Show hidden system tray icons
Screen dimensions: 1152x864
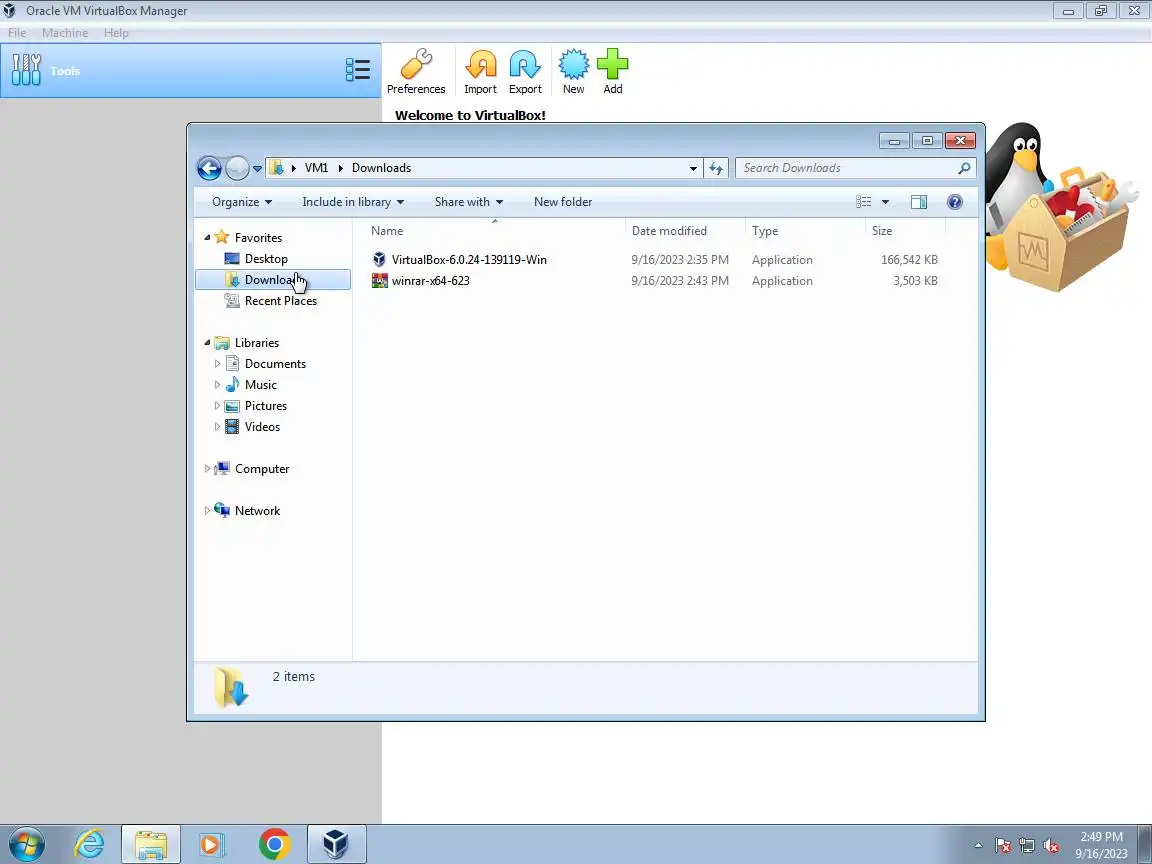click(x=978, y=846)
